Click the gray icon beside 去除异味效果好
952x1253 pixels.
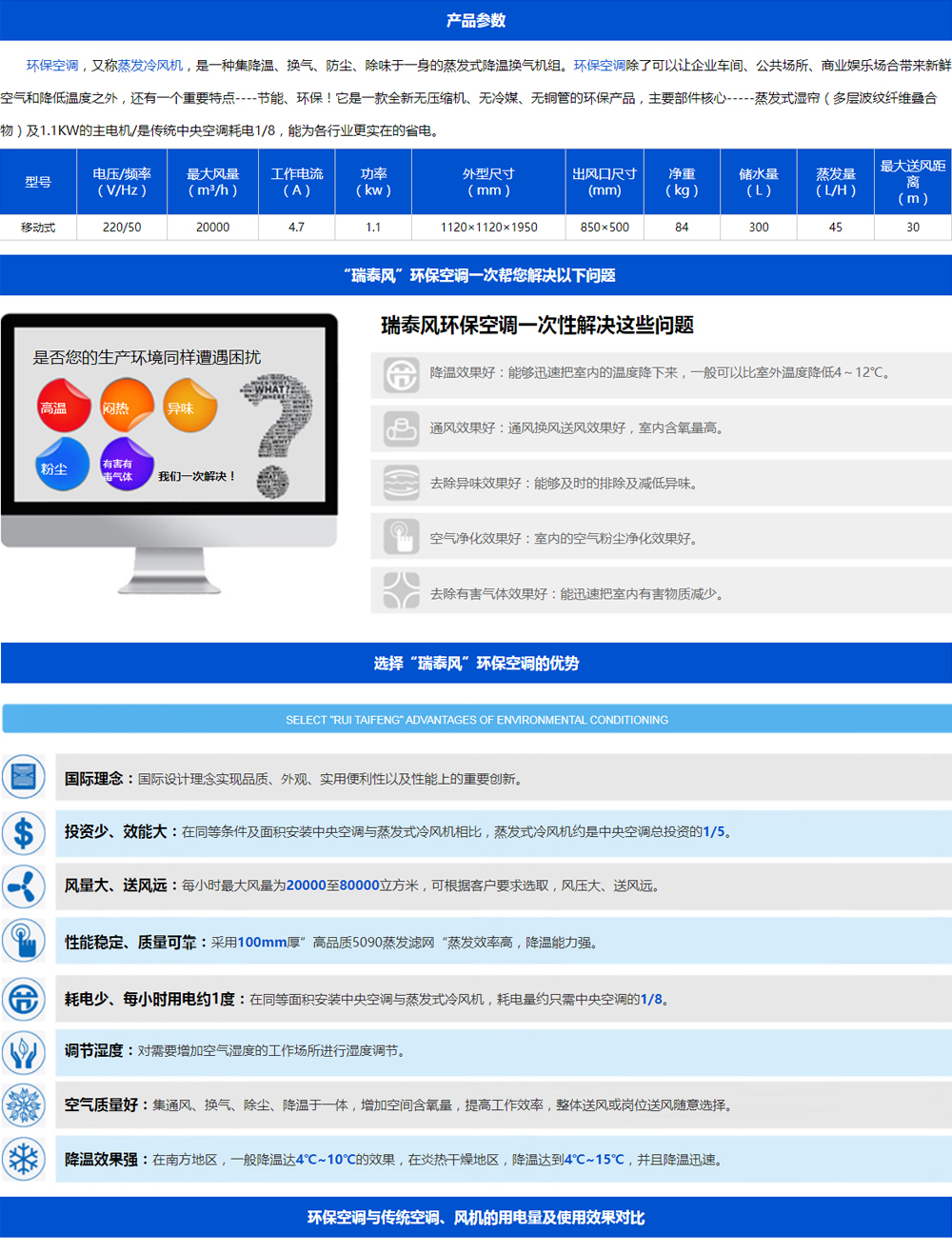[401, 483]
